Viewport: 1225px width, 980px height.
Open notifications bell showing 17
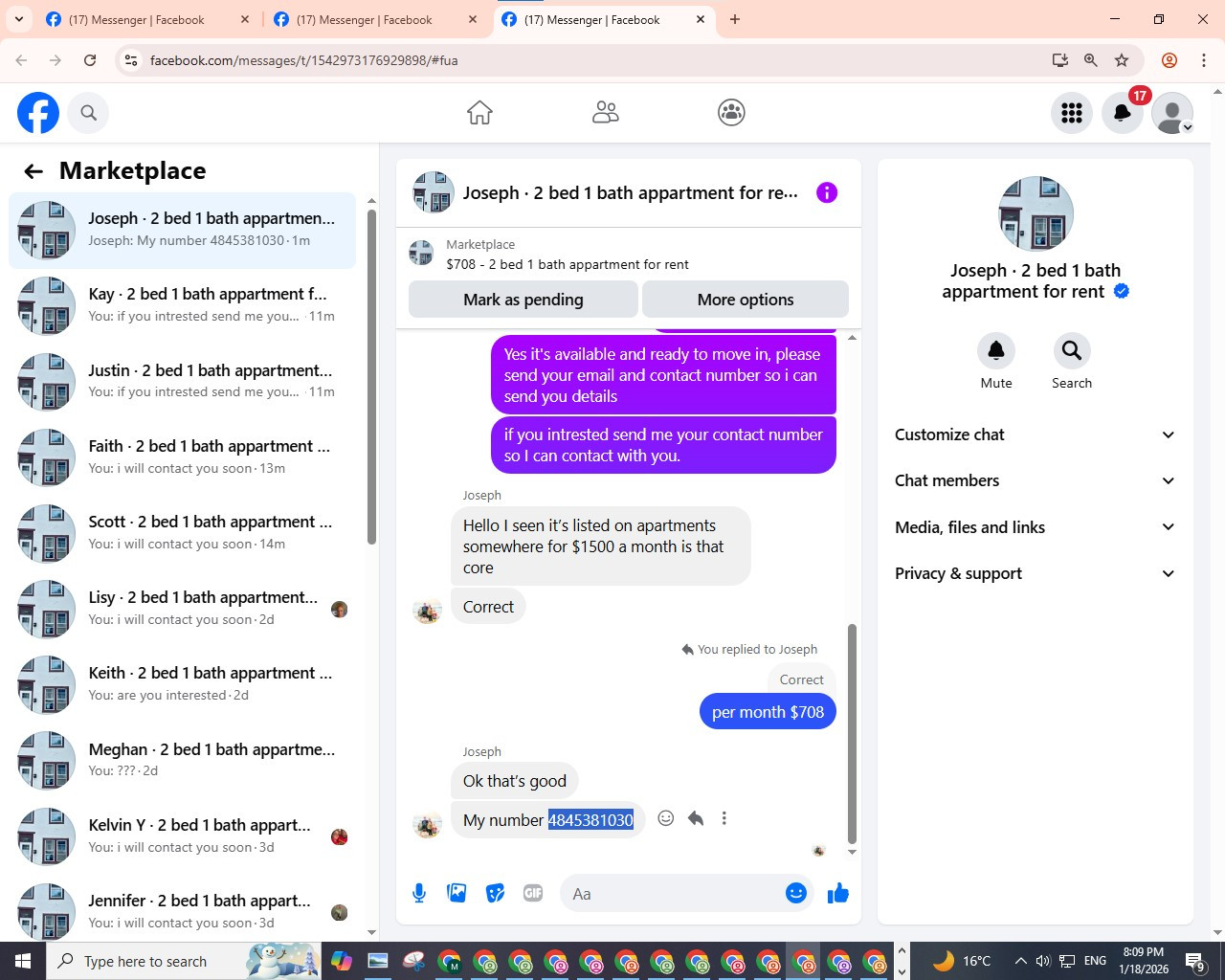coord(1123,113)
